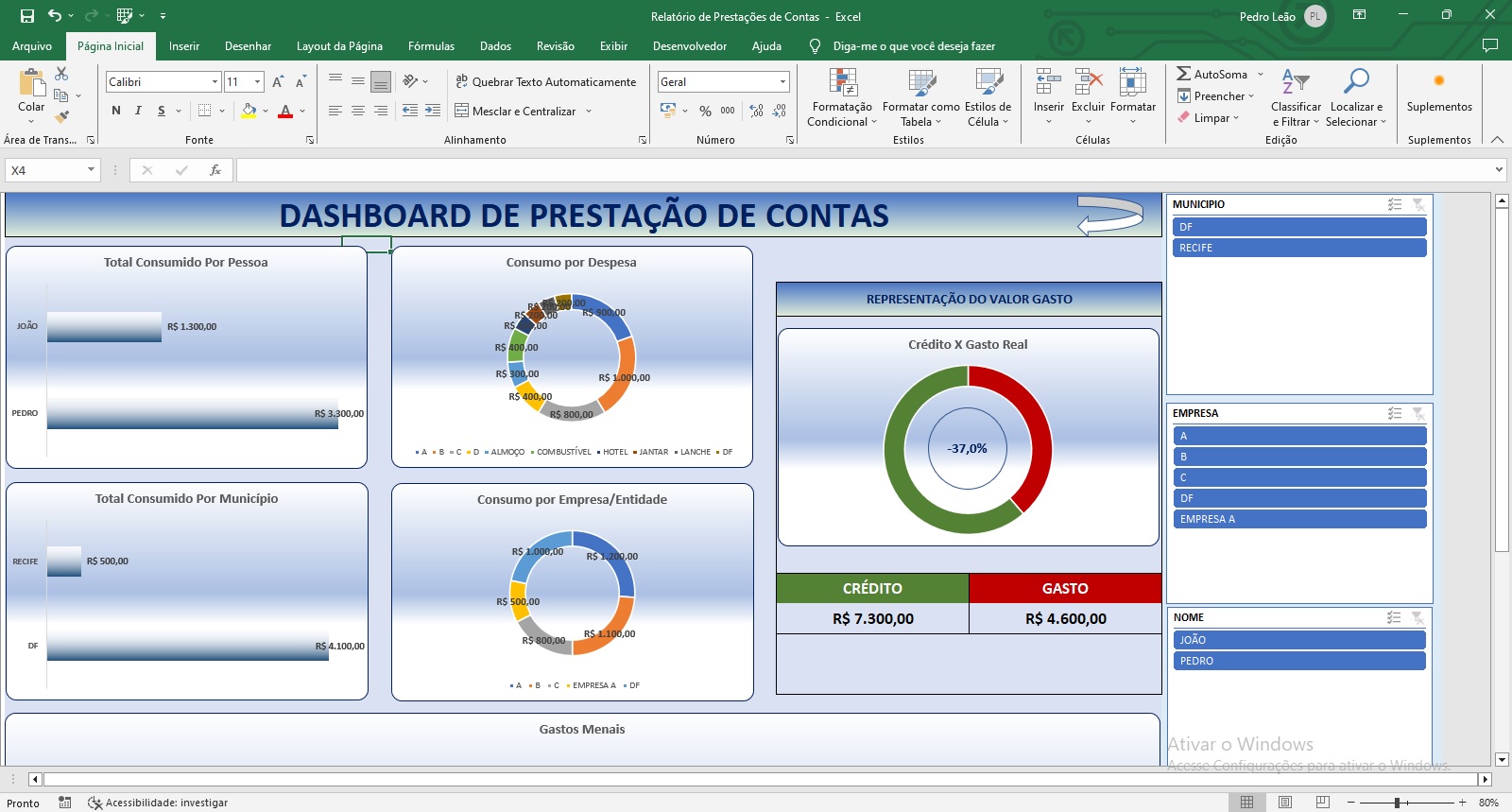Apply bold formatting with the N button
Screen dimensions: 1512x812
[116, 111]
